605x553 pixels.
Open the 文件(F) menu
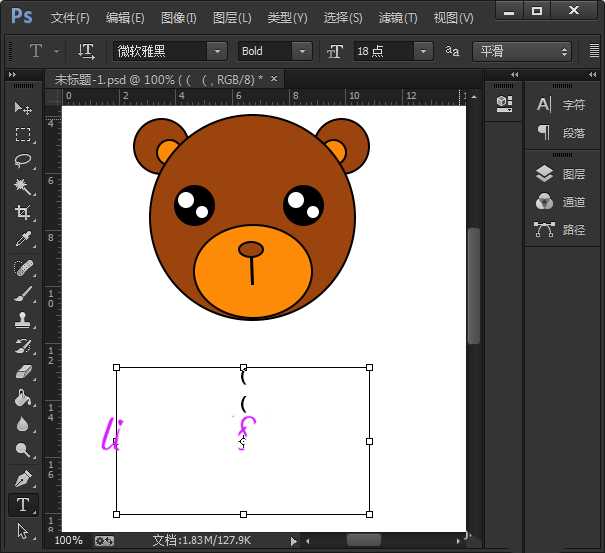pos(70,18)
